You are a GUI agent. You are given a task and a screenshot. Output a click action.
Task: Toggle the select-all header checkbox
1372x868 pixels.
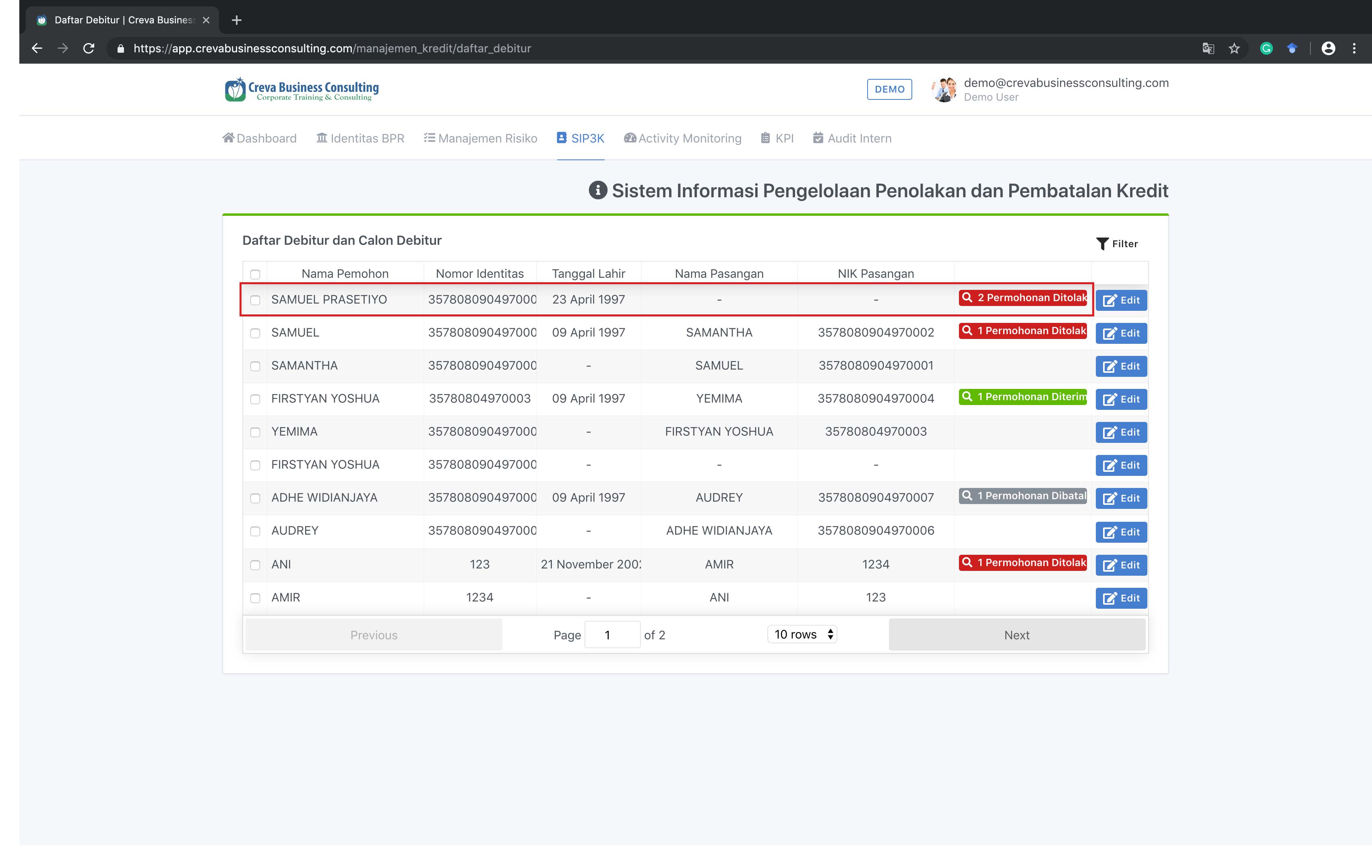(255, 275)
